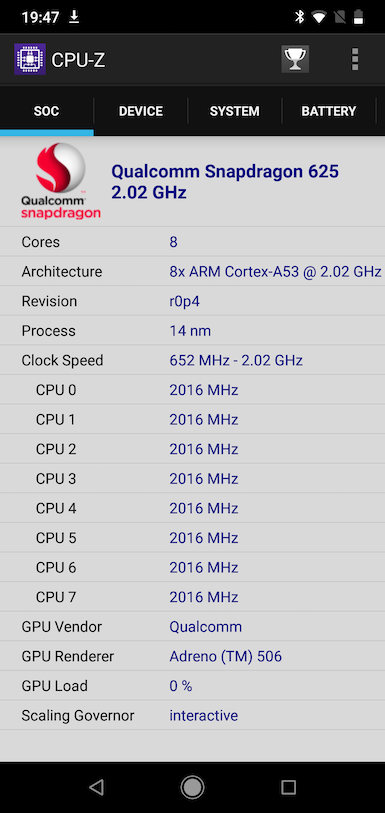This screenshot has height=813, width=385.
Task: Tap the Clock Speed row
Action: coord(192,360)
